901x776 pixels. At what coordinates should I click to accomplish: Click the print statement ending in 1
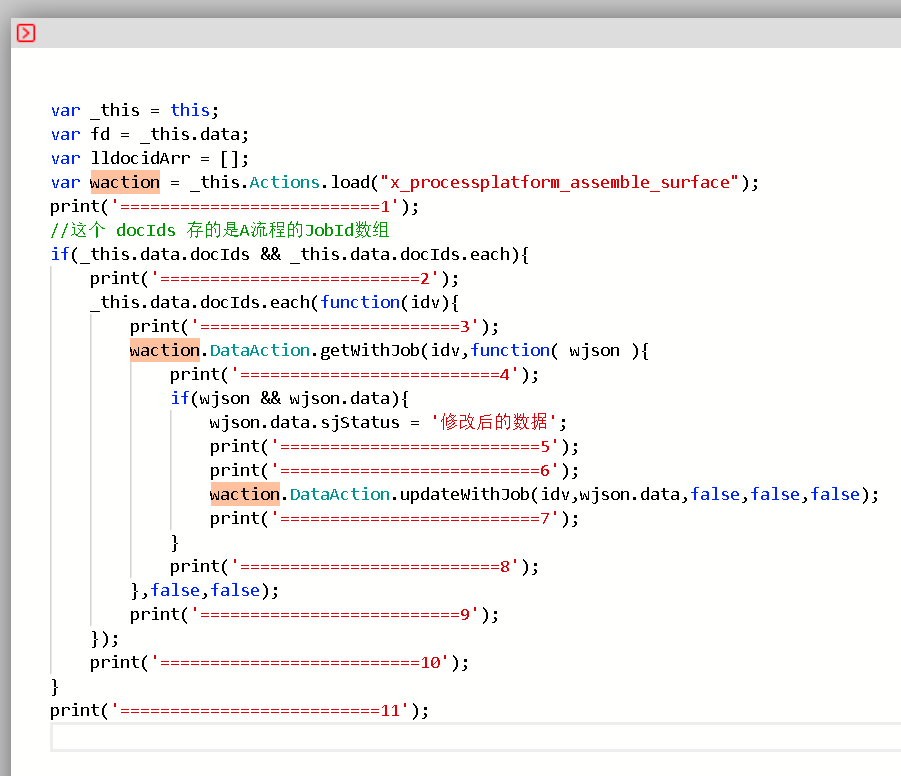click(x=234, y=206)
